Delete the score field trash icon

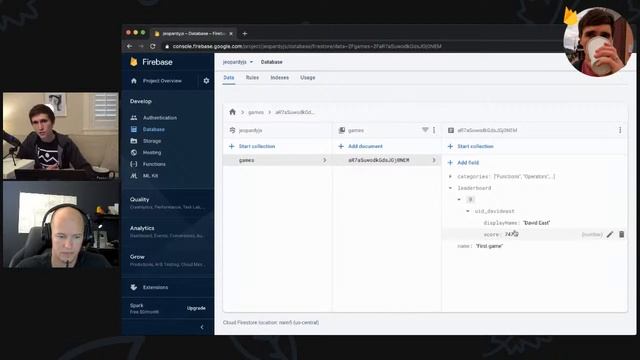pos(622,234)
